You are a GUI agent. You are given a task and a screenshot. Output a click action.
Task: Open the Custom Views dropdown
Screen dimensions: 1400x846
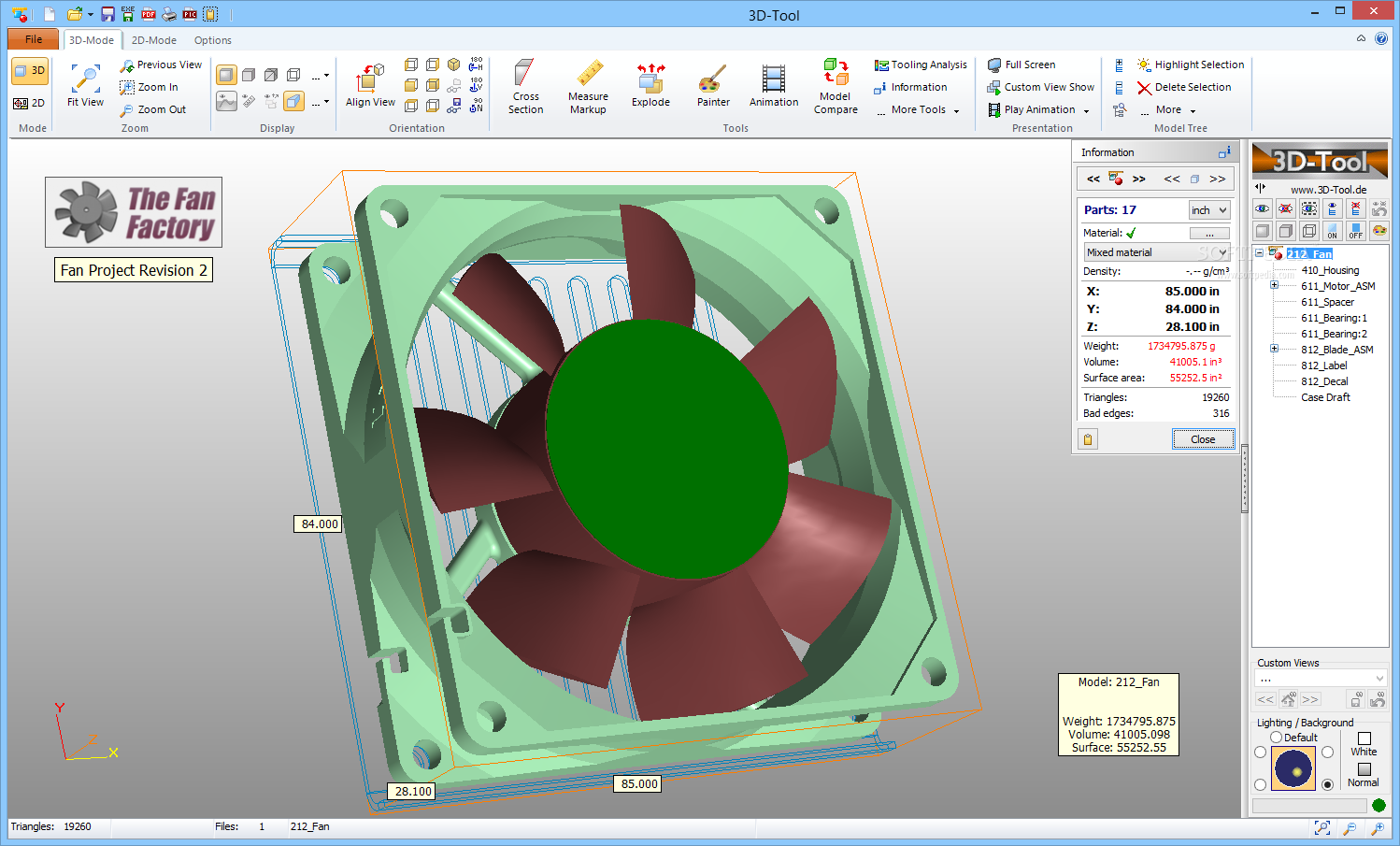(x=1320, y=679)
